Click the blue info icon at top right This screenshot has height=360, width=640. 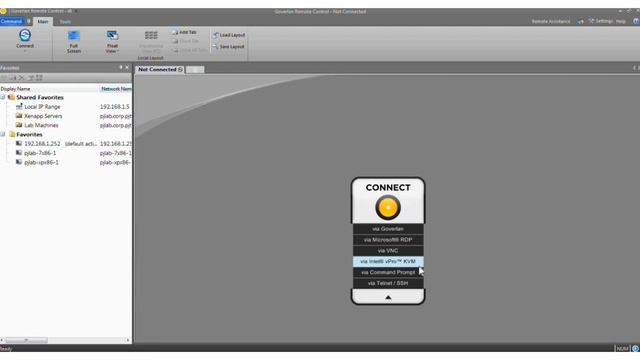(636, 21)
